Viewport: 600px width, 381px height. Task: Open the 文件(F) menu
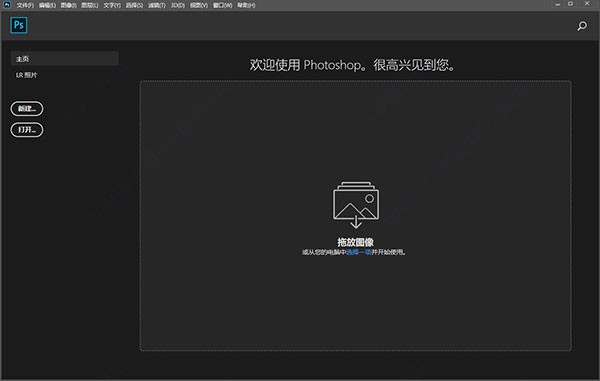pyautogui.click(x=25, y=5)
